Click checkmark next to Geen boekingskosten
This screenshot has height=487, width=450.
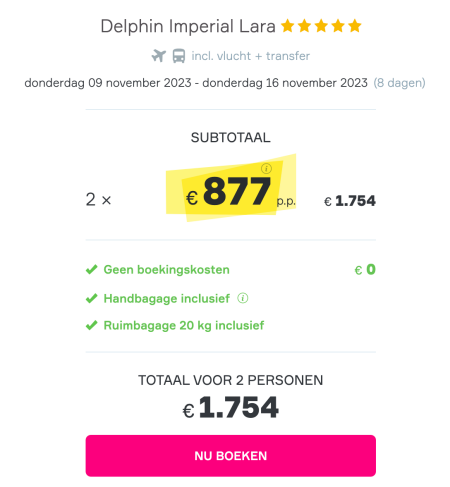[91, 269]
